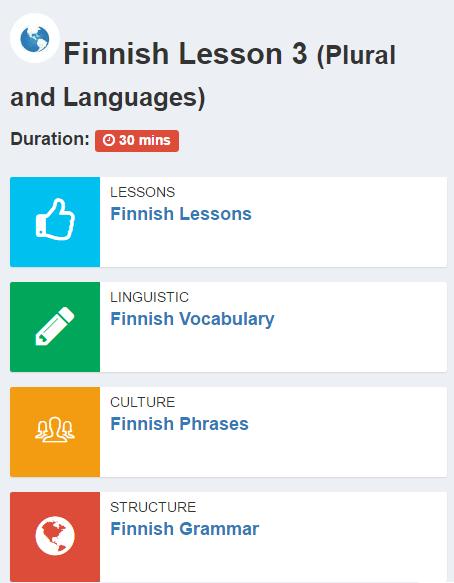Click the CULTURE category label
The image size is (454, 583).
(x=142, y=402)
